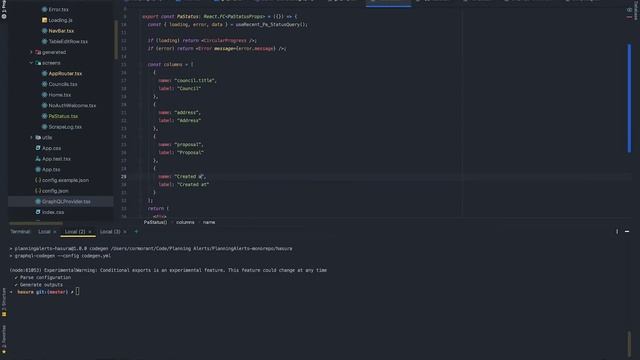Image resolution: width=640 pixels, height=360 pixels.
Task: Open config.example.json in project tree
Action: 65,180
